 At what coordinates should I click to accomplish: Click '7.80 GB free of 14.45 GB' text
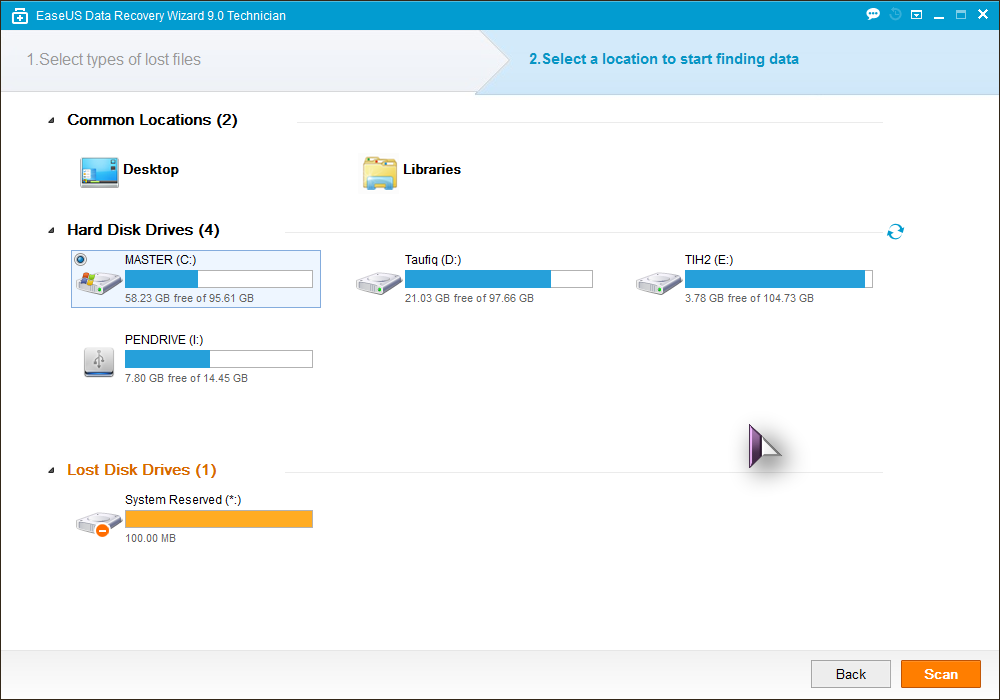click(x=186, y=378)
